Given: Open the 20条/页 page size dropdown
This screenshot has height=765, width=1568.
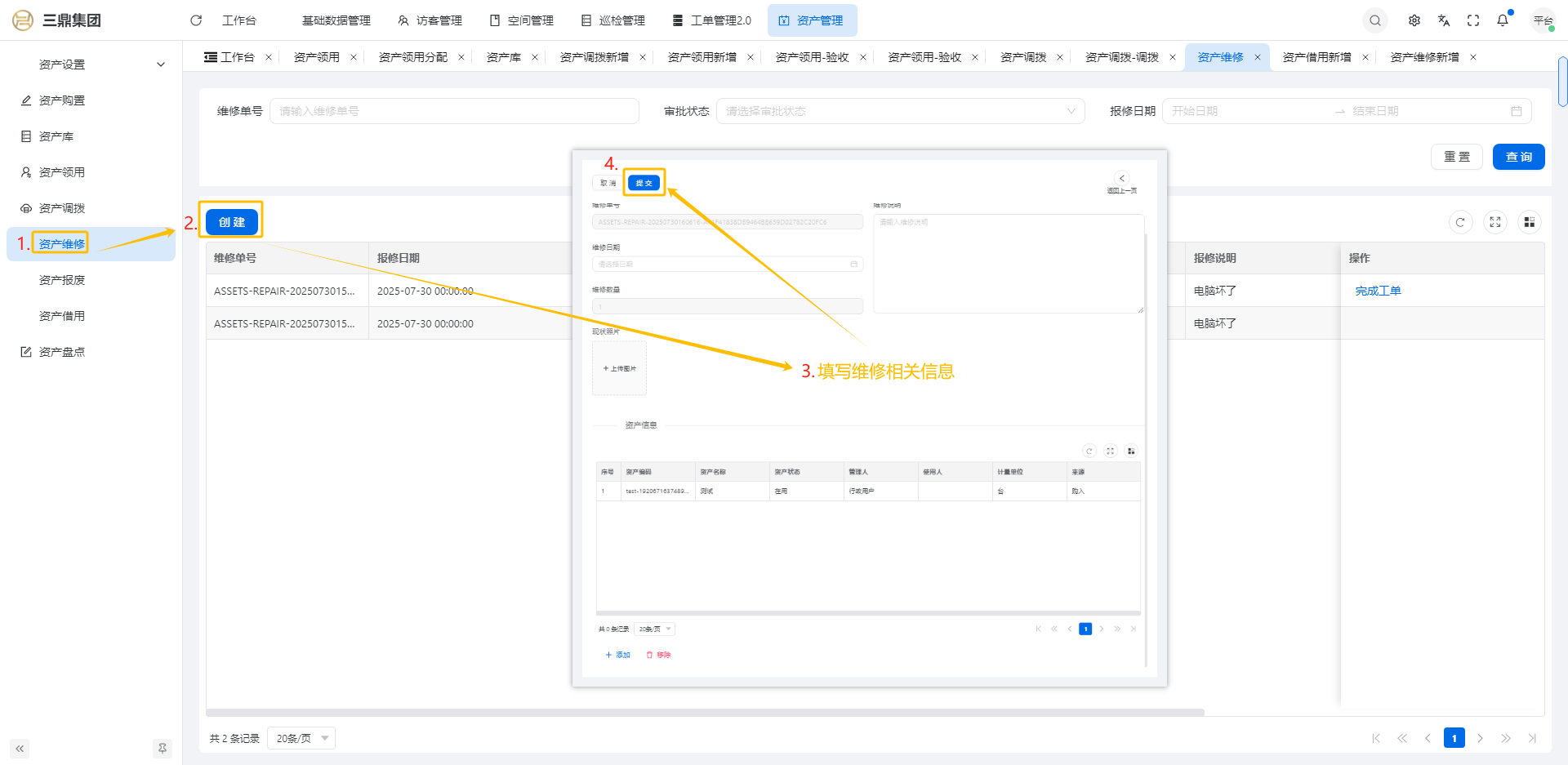Looking at the screenshot, I should [x=302, y=739].
